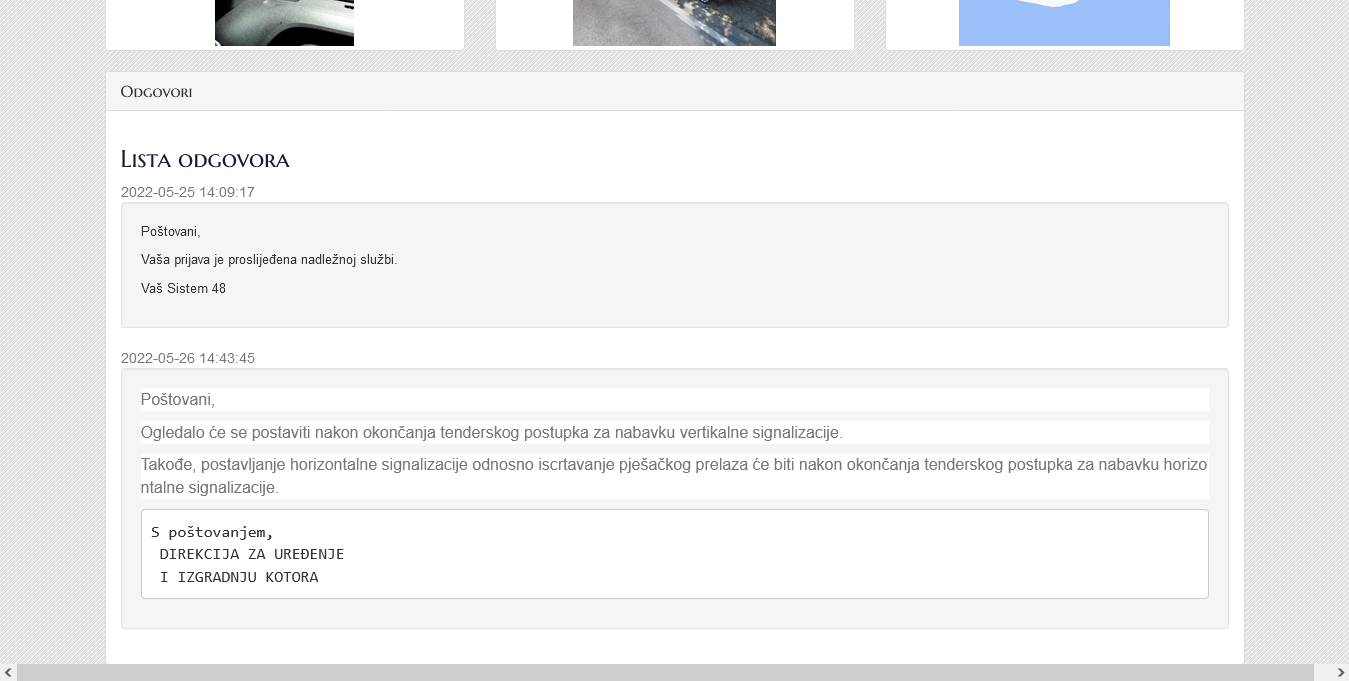
Task: Click the sentence starting Ogledalo će se
Action: click(492, 432)
